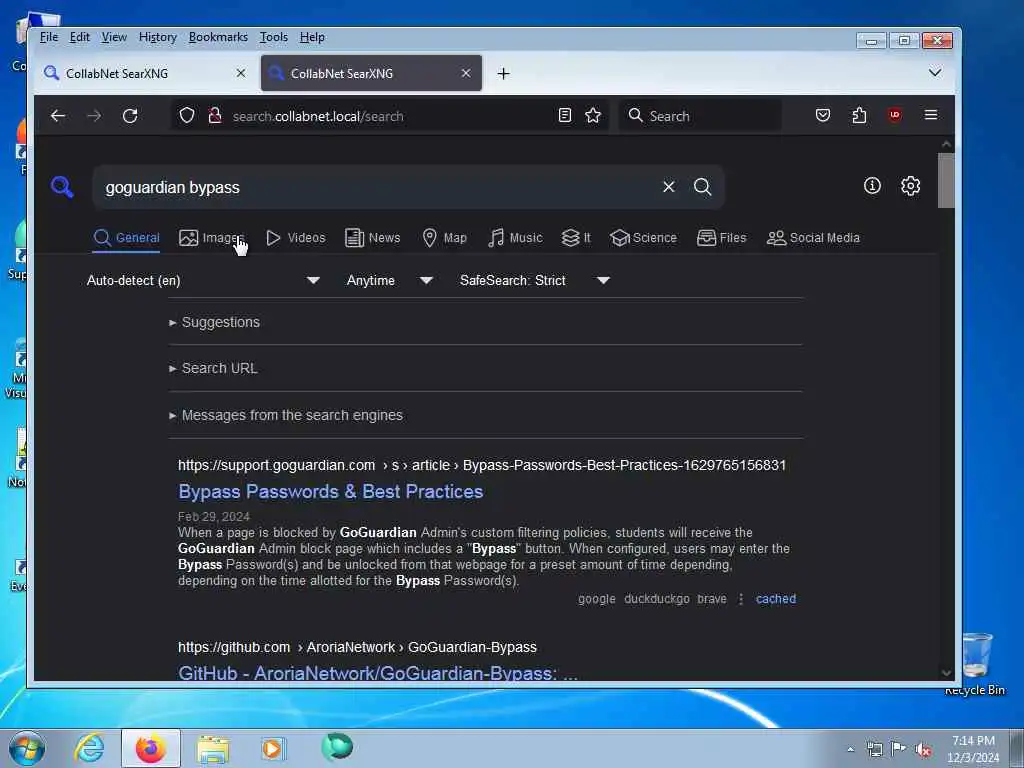Screen dimensions: 1024x768
Task: Toggle reader view in address bar
Action: [x=565, y=116]
